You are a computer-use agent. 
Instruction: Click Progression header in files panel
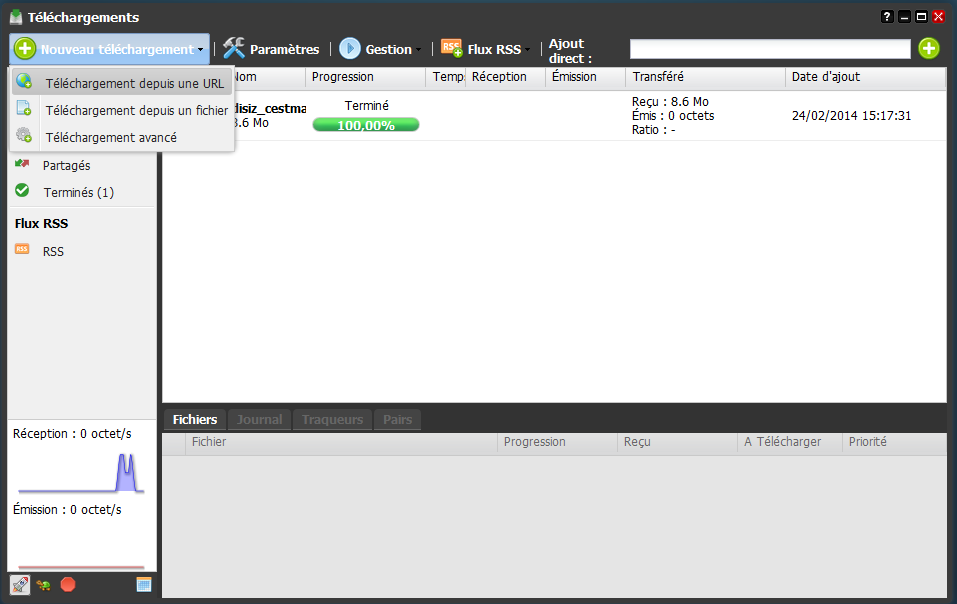(x=557, y=442)
